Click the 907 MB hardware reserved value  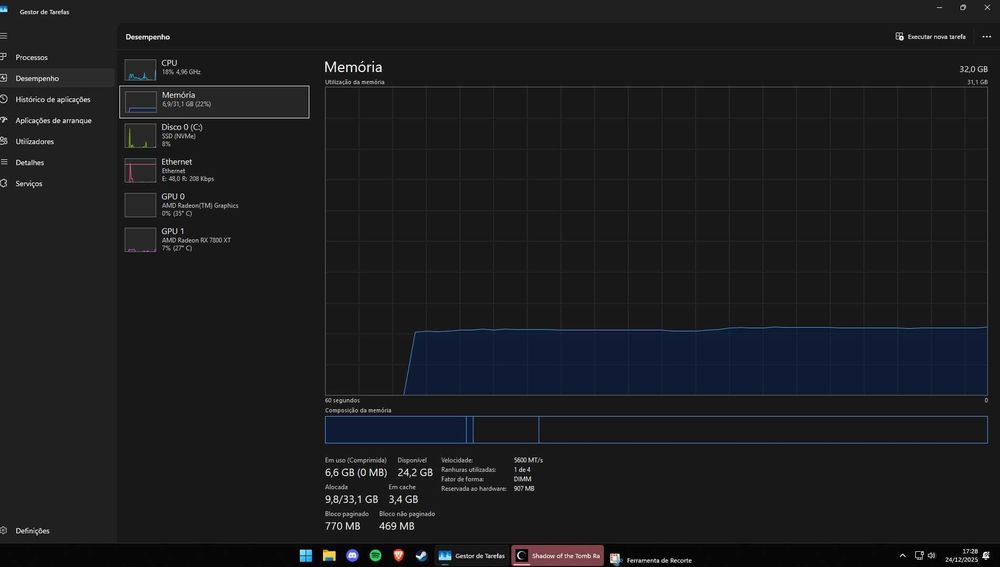coord(524,489)
